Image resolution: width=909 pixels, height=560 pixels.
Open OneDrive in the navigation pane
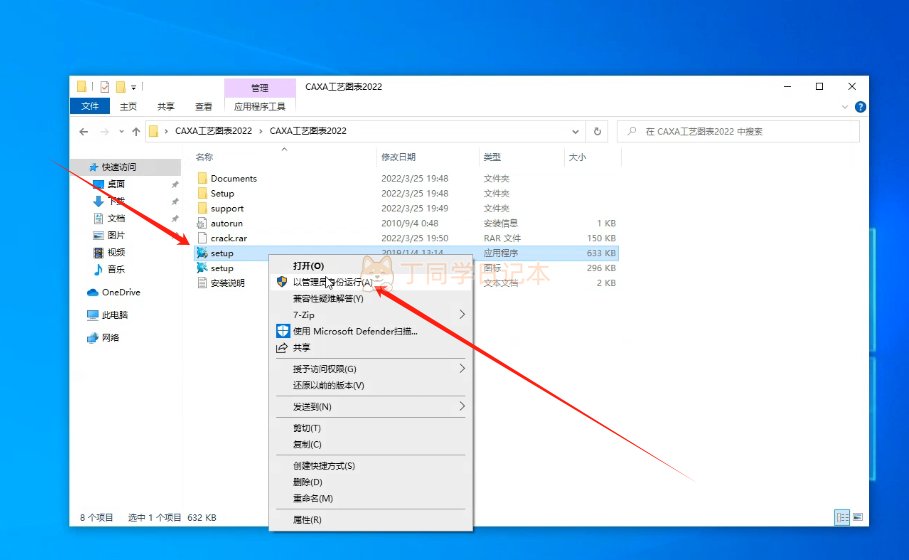120,292
